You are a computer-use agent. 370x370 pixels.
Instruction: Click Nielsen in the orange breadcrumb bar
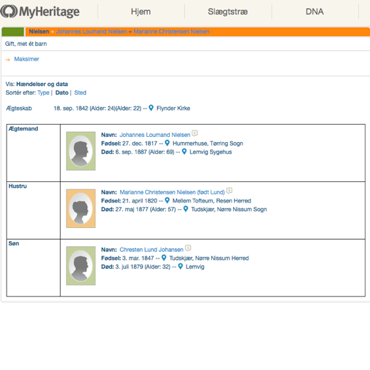point(39,32)
